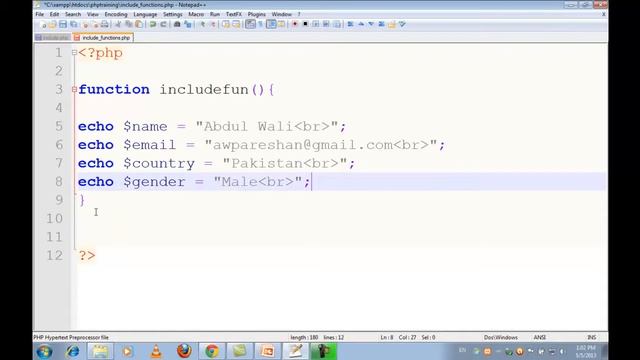Open the Windows Start button

[x=44, y=351]
